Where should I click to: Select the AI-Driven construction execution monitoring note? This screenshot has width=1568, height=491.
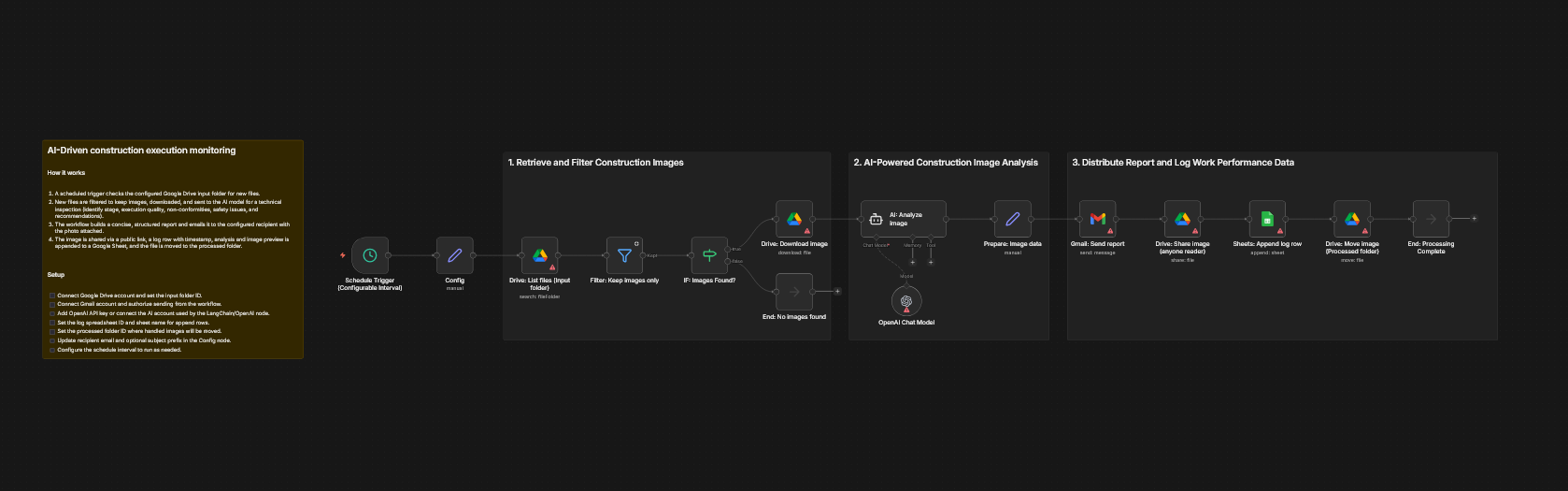coord(173,151)
